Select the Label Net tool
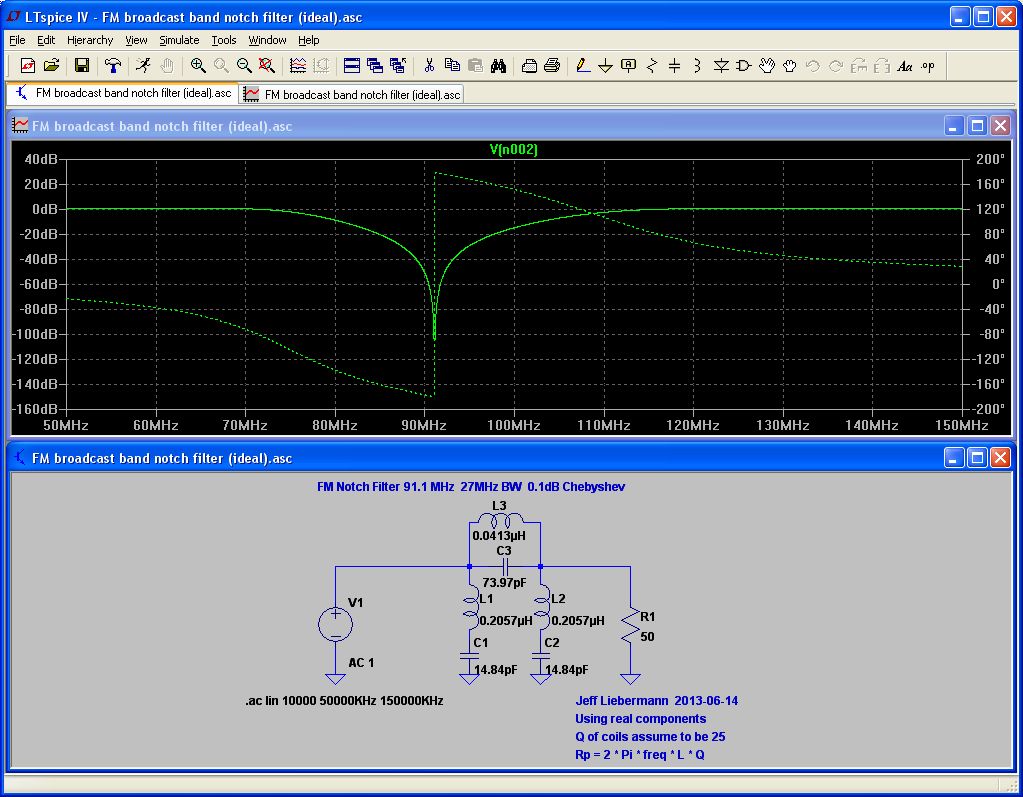This screenshot has width=1023, height=797. [628, 66]
